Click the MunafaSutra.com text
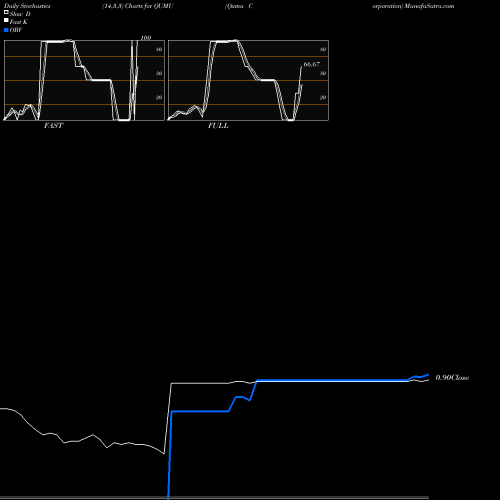Viewport: 500px width, 500px height. pyautogui.click(x=429, y=6)
